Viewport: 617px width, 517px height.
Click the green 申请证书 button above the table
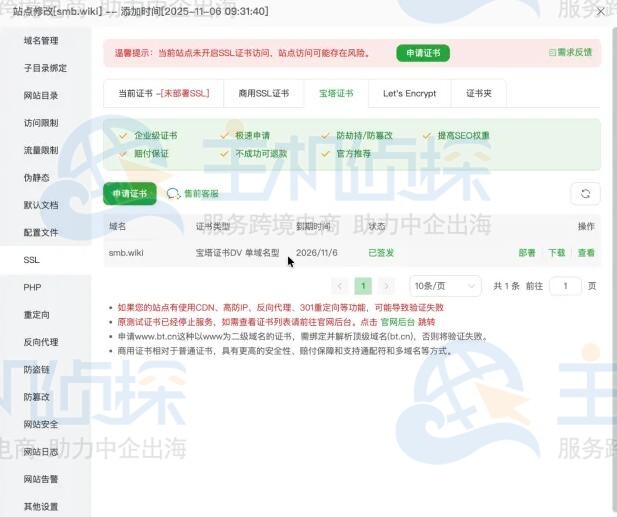[130, 194]
